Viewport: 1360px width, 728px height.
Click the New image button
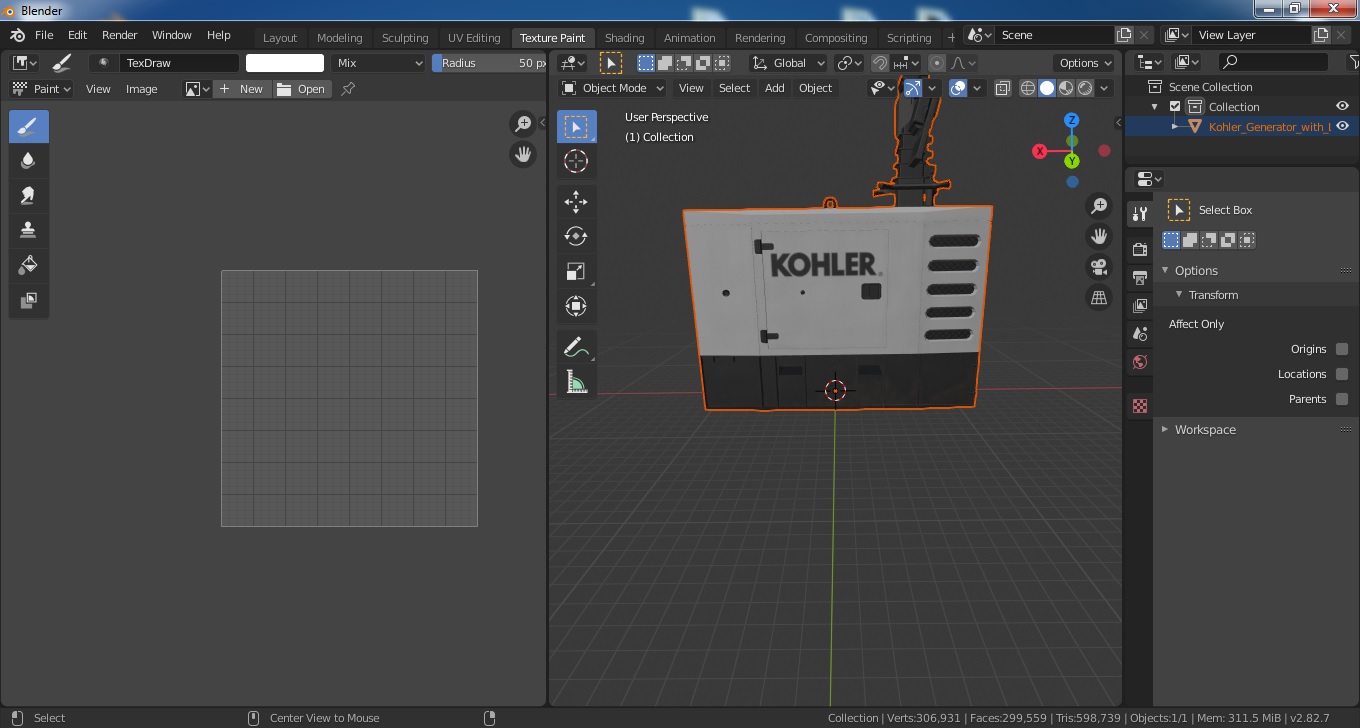[241, 89]
